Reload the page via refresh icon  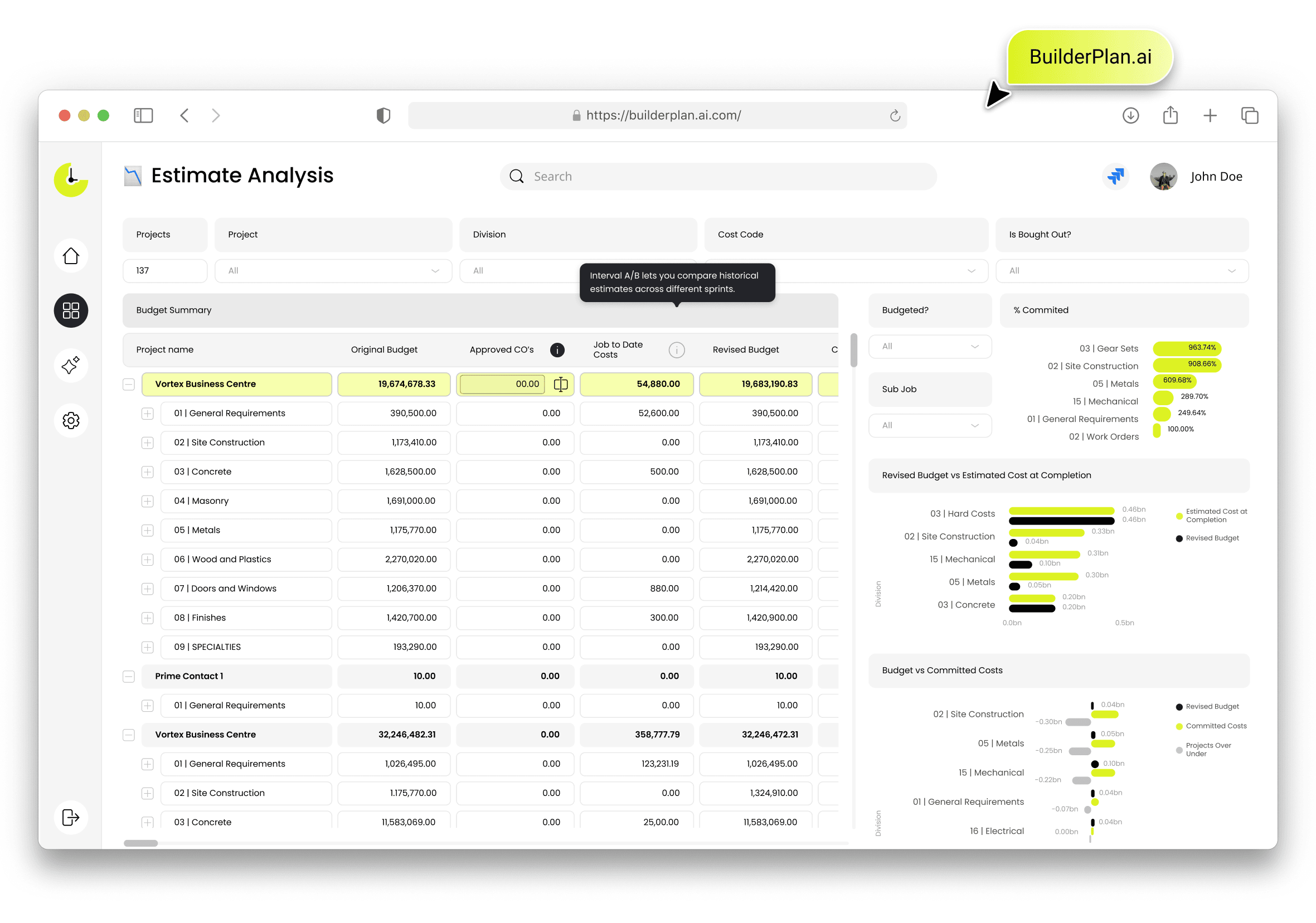click(895, 116)
